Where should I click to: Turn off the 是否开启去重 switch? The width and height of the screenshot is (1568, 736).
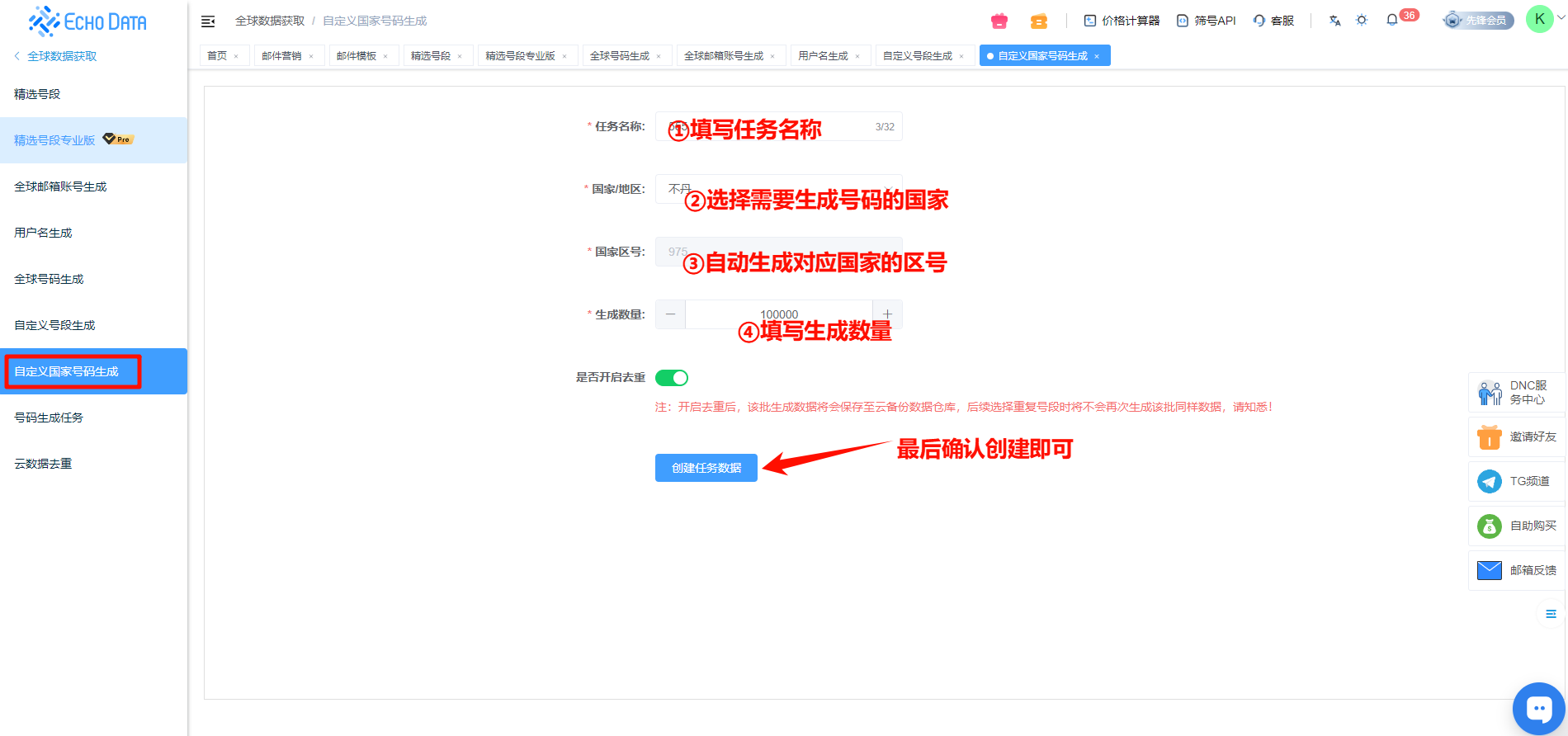pos(672,378)
